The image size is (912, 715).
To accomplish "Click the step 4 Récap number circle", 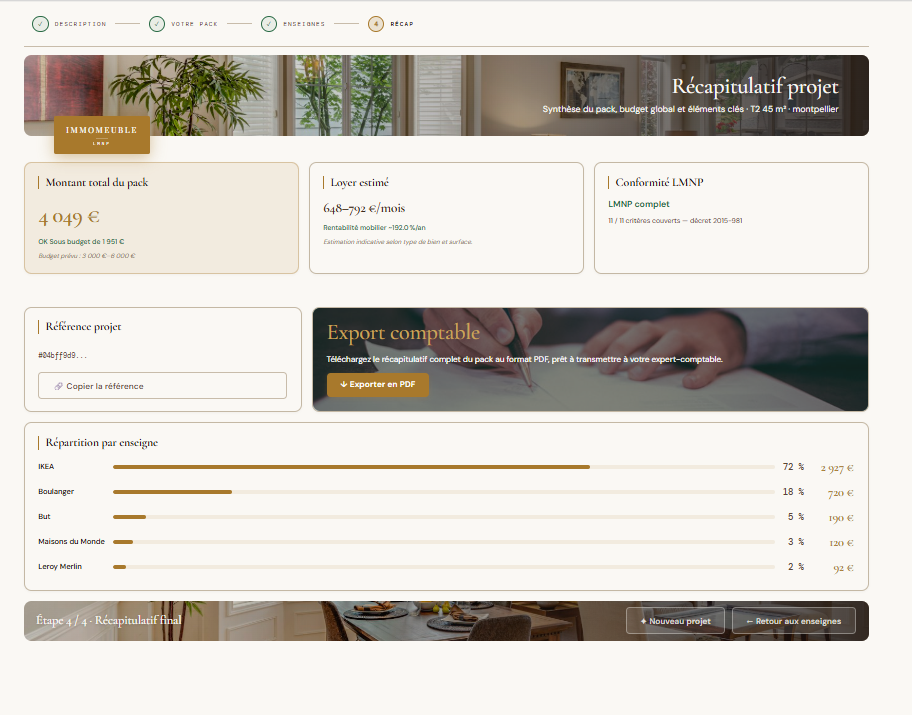I will click(376, 24).
